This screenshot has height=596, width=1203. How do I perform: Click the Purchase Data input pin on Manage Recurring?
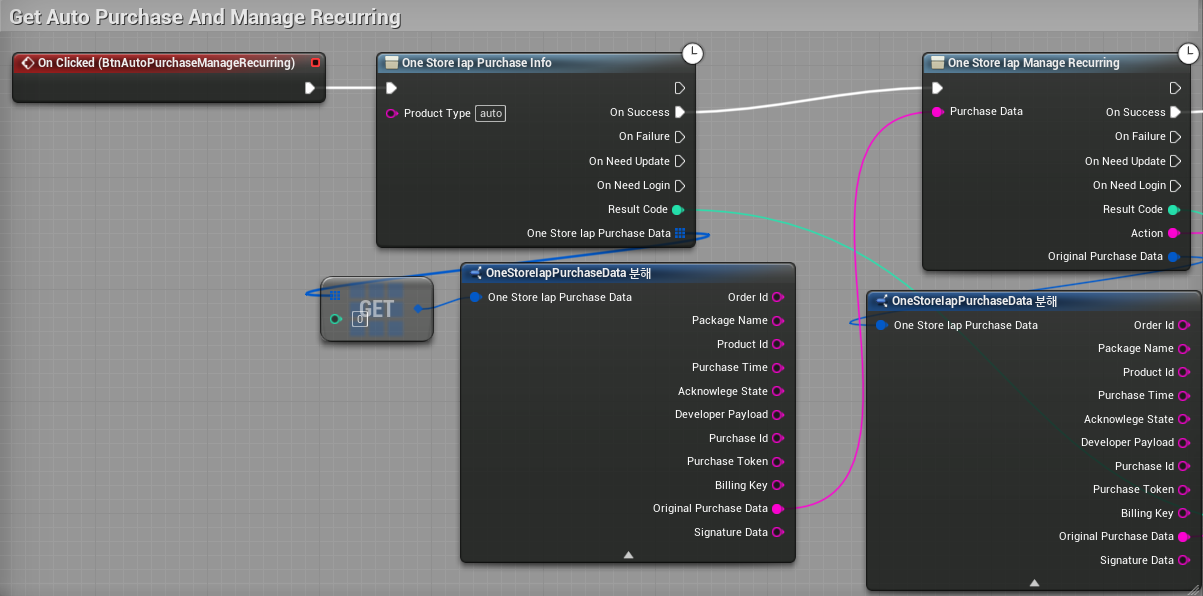pos(937,112)
